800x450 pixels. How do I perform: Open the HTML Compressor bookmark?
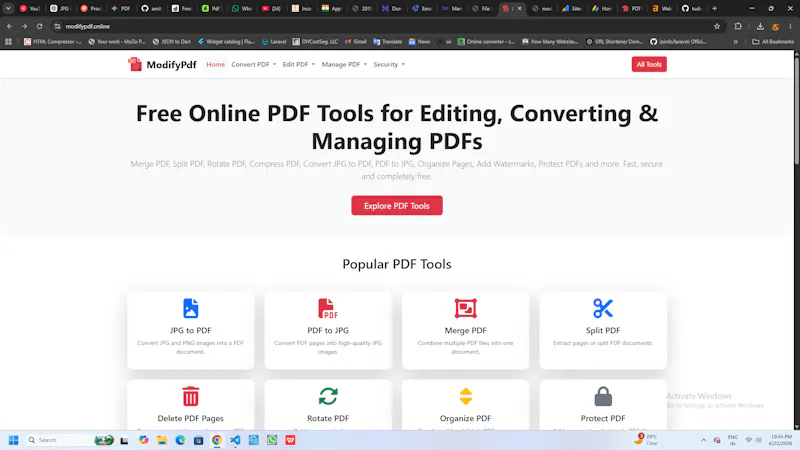pos(52,42)
